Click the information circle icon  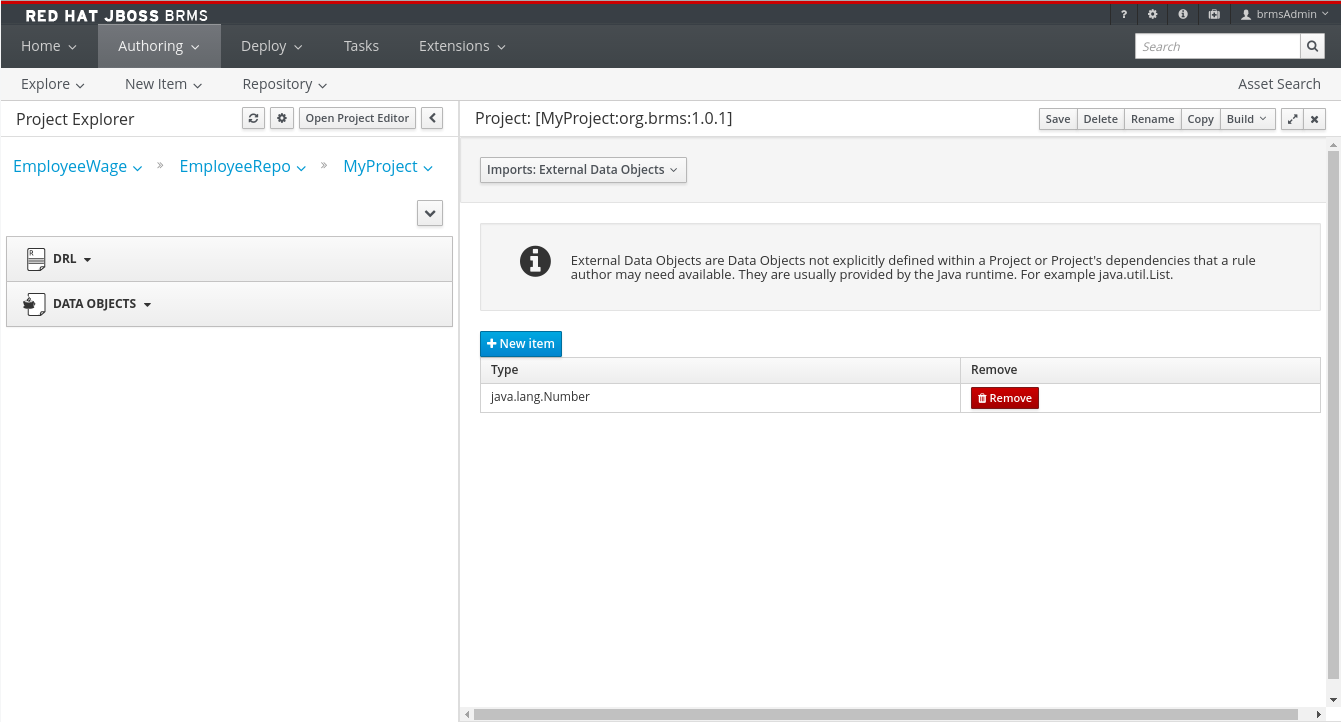pyautogui.click(x=535, y=261)
